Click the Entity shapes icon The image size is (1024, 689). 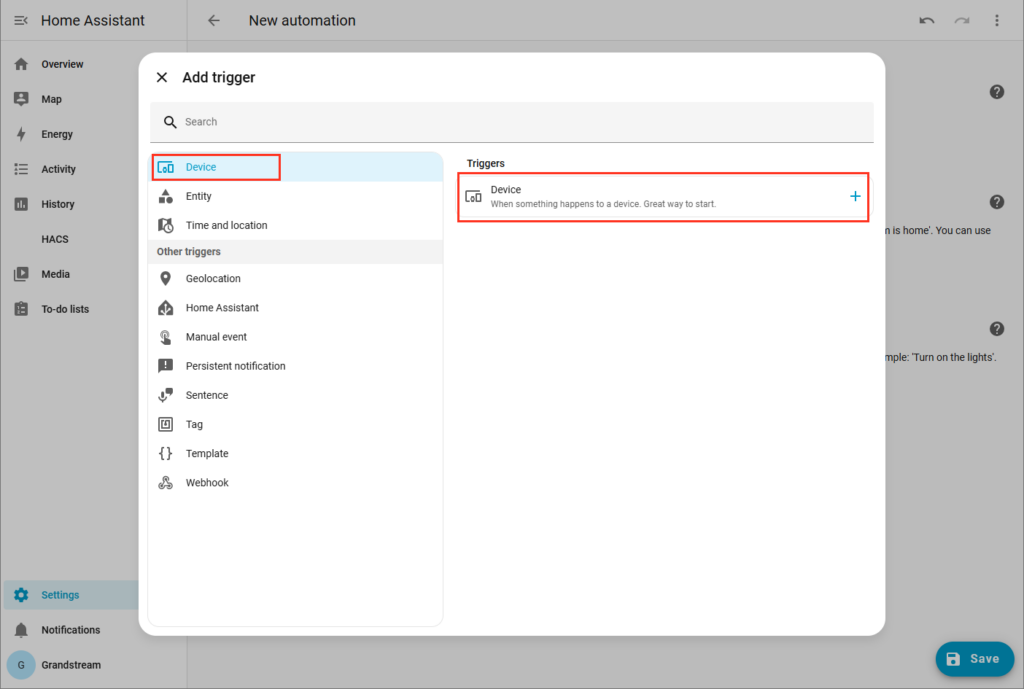(166, 196)
